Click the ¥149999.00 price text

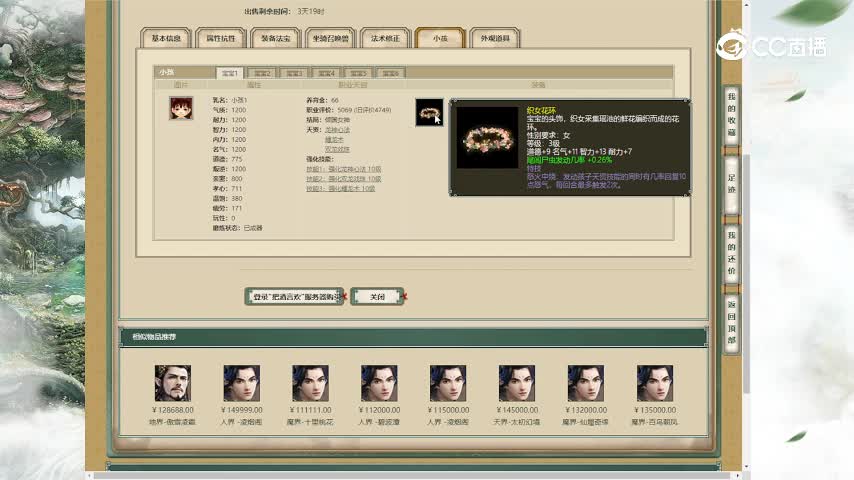coord(242,410)
